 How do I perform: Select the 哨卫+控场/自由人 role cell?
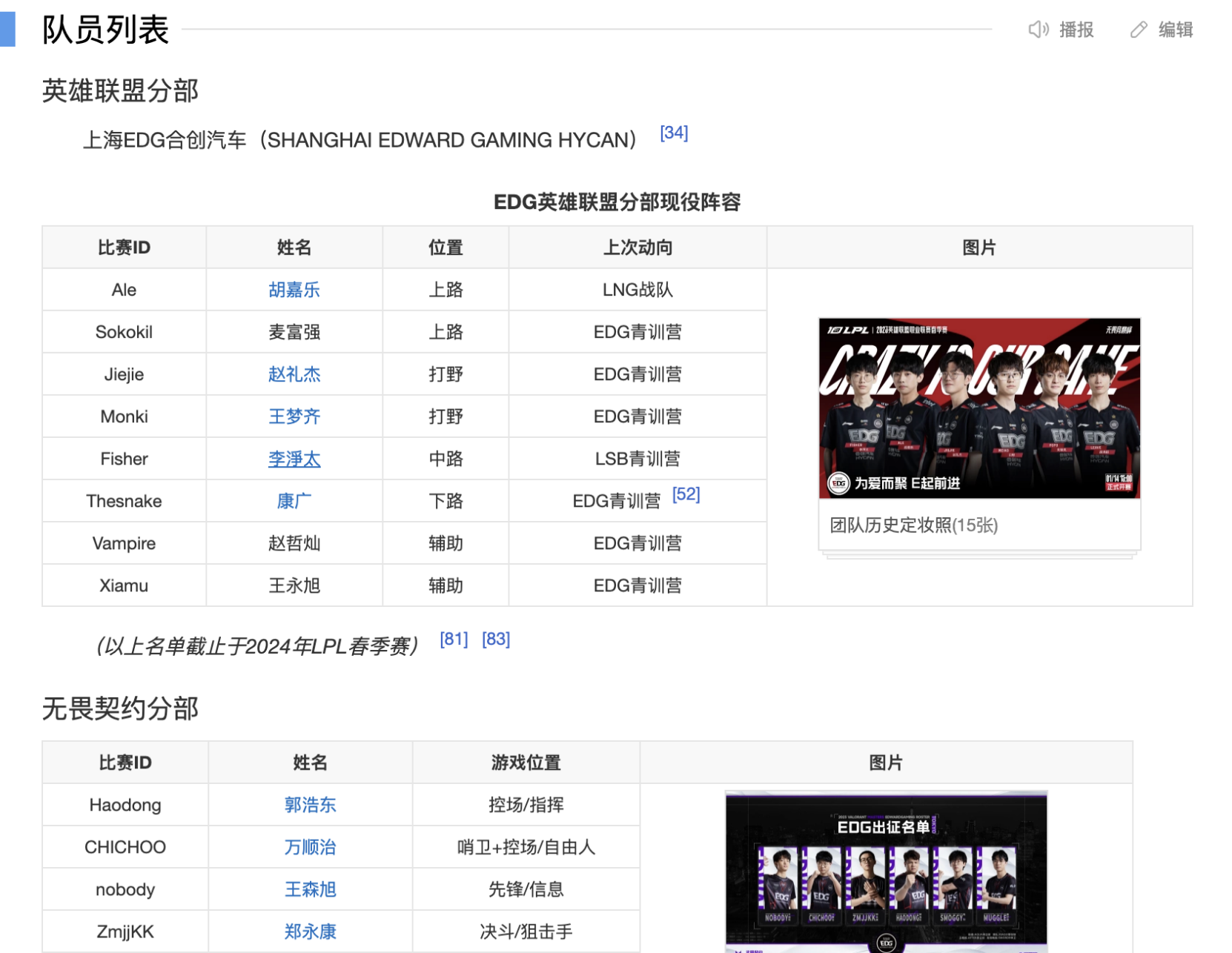526,847
